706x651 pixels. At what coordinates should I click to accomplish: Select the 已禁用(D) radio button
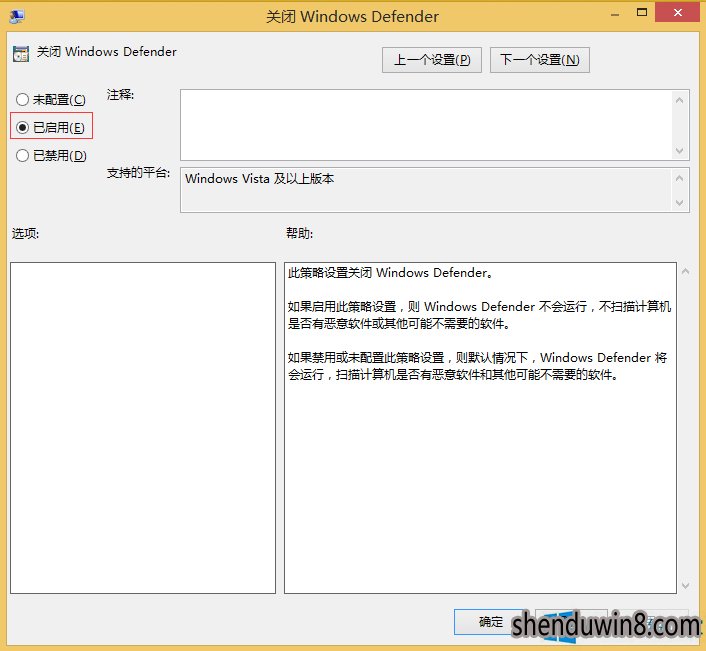pos(51,155)
